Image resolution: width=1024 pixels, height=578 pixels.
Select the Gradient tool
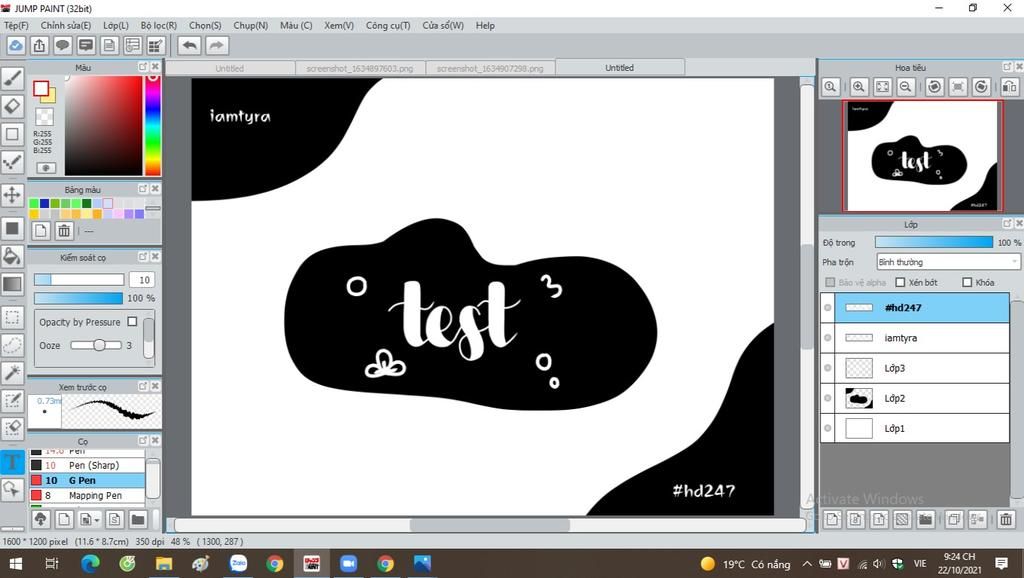pos(12,284)
